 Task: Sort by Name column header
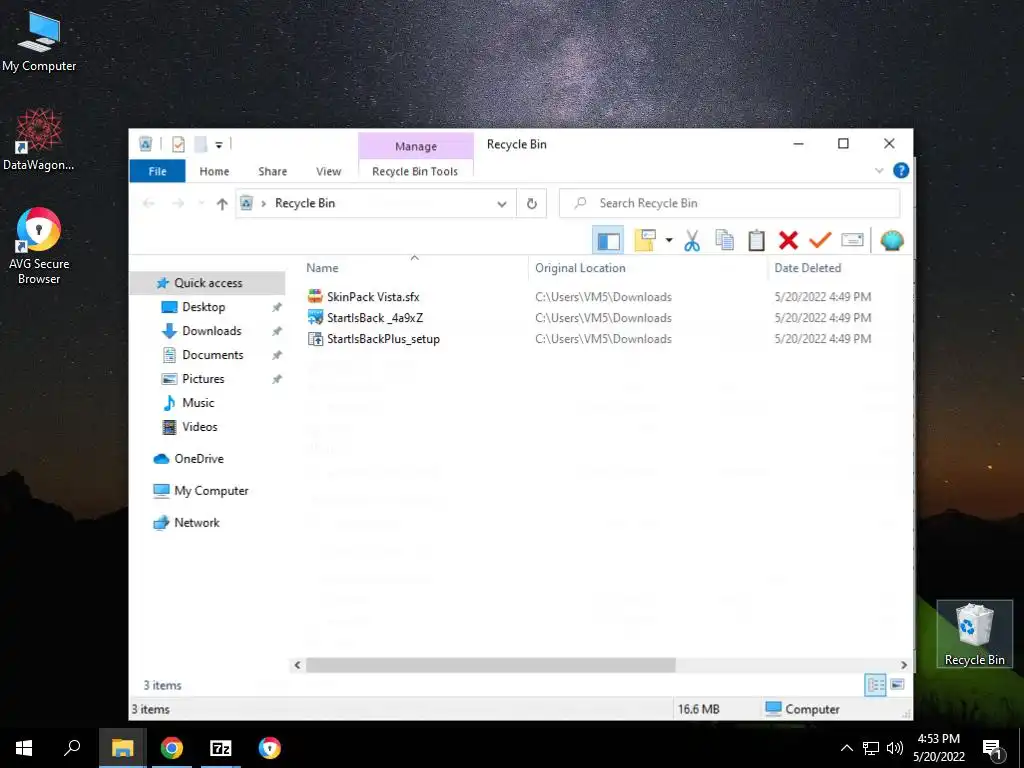(x=323, y=268)
